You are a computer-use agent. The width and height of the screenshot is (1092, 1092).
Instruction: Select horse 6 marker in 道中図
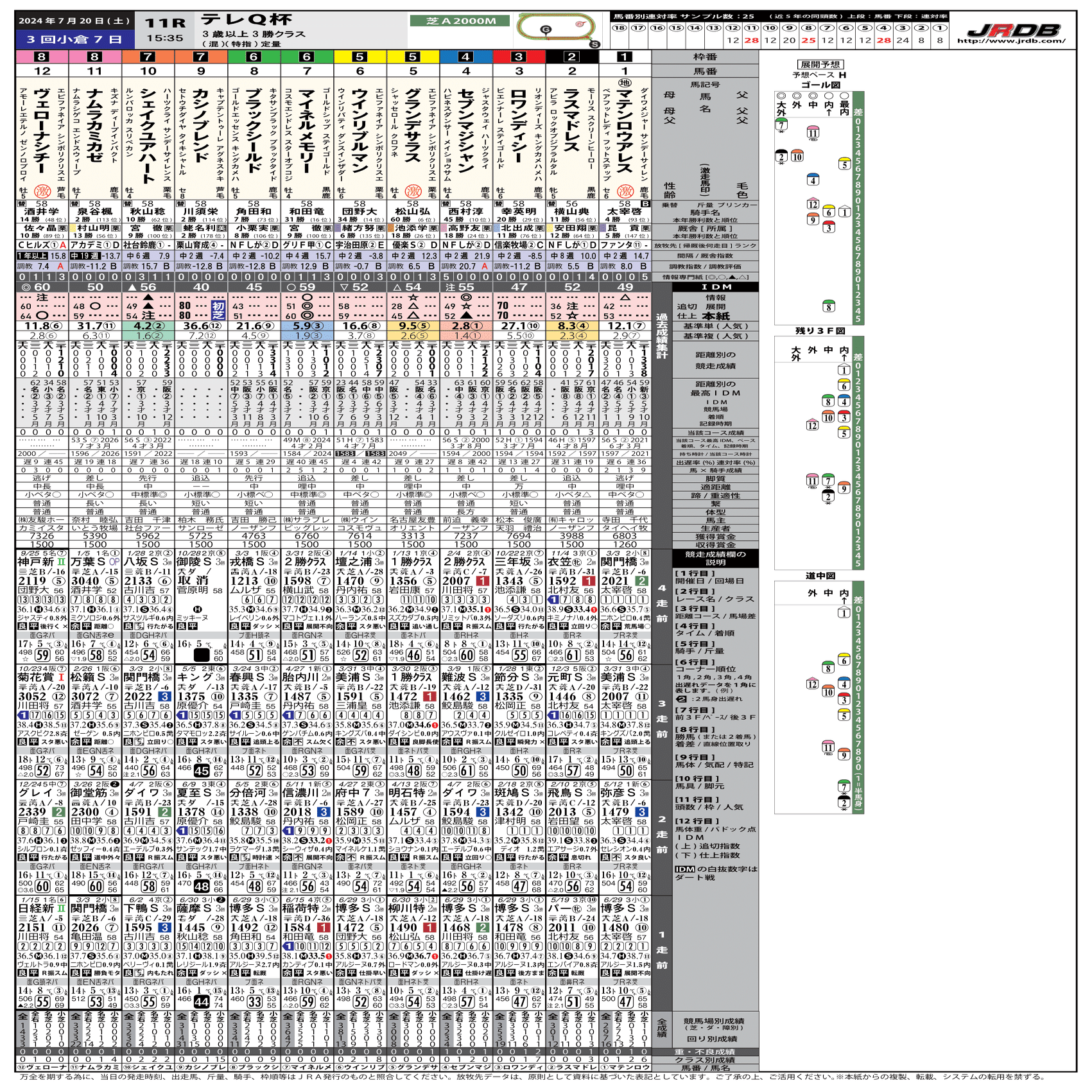tap(844, 660)
